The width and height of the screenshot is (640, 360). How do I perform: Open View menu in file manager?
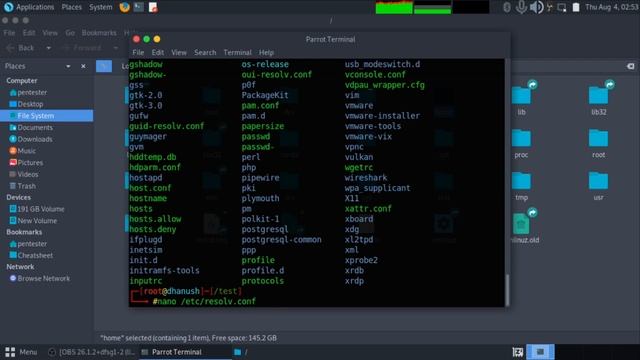coord(50,33)
